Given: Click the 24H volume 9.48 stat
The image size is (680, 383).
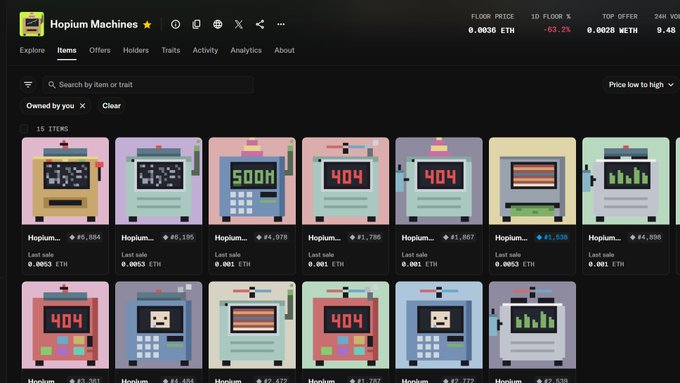Looking at the screenshot, I should pos(667,24).
